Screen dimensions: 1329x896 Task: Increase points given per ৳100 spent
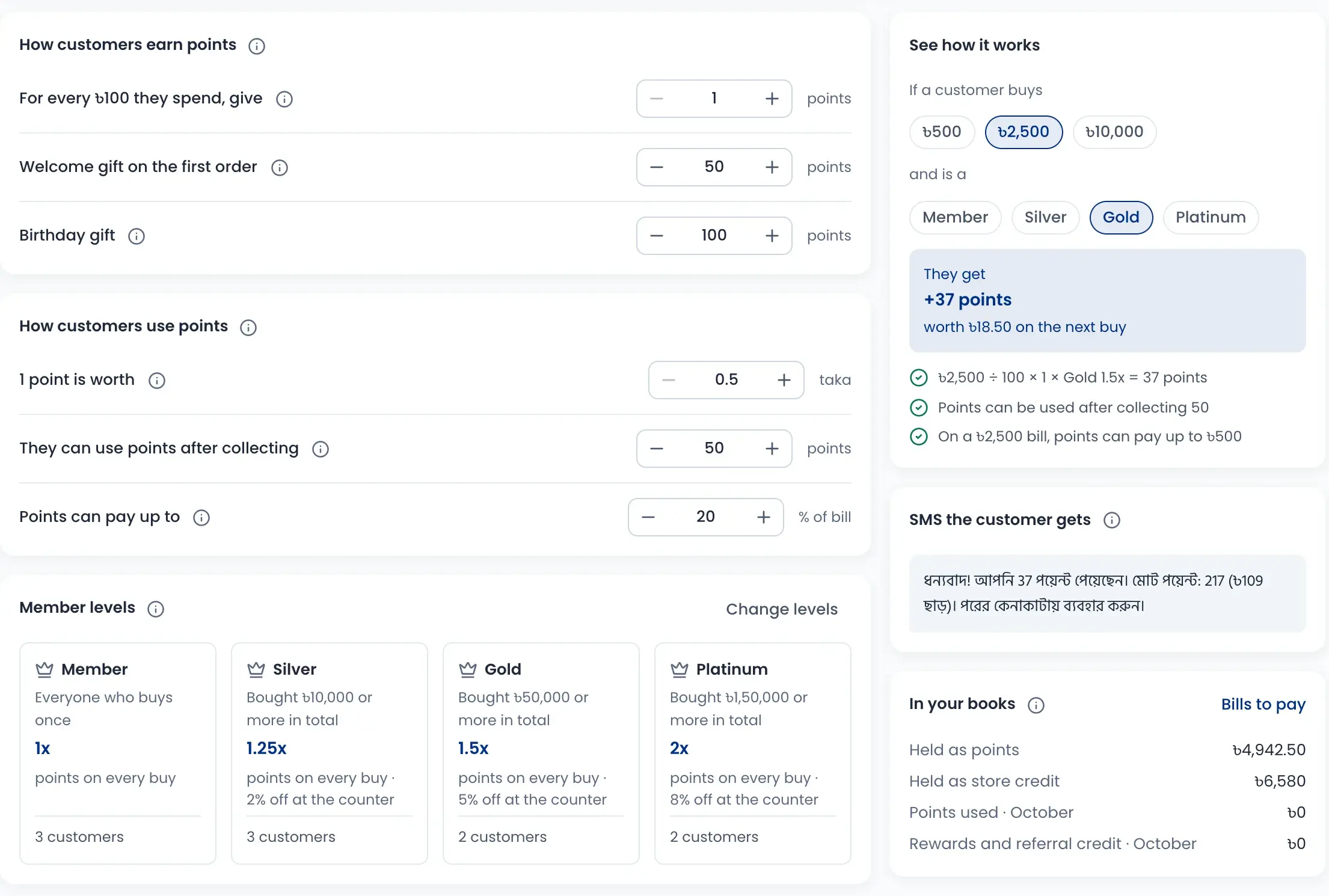tap(772, 99)
